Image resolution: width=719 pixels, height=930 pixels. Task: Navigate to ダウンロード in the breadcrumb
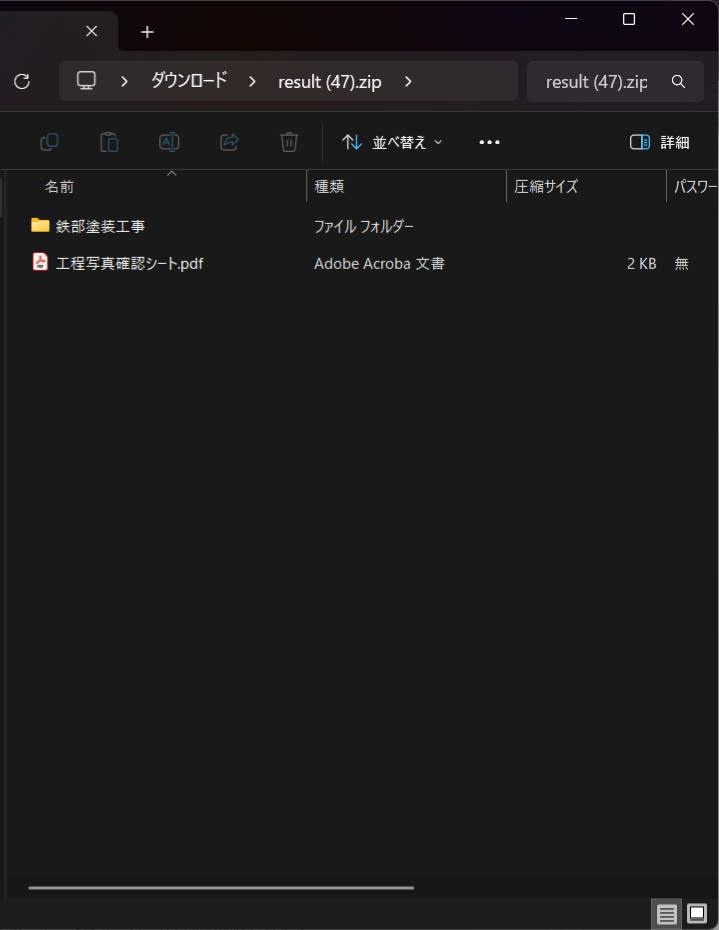click(189, 81)
